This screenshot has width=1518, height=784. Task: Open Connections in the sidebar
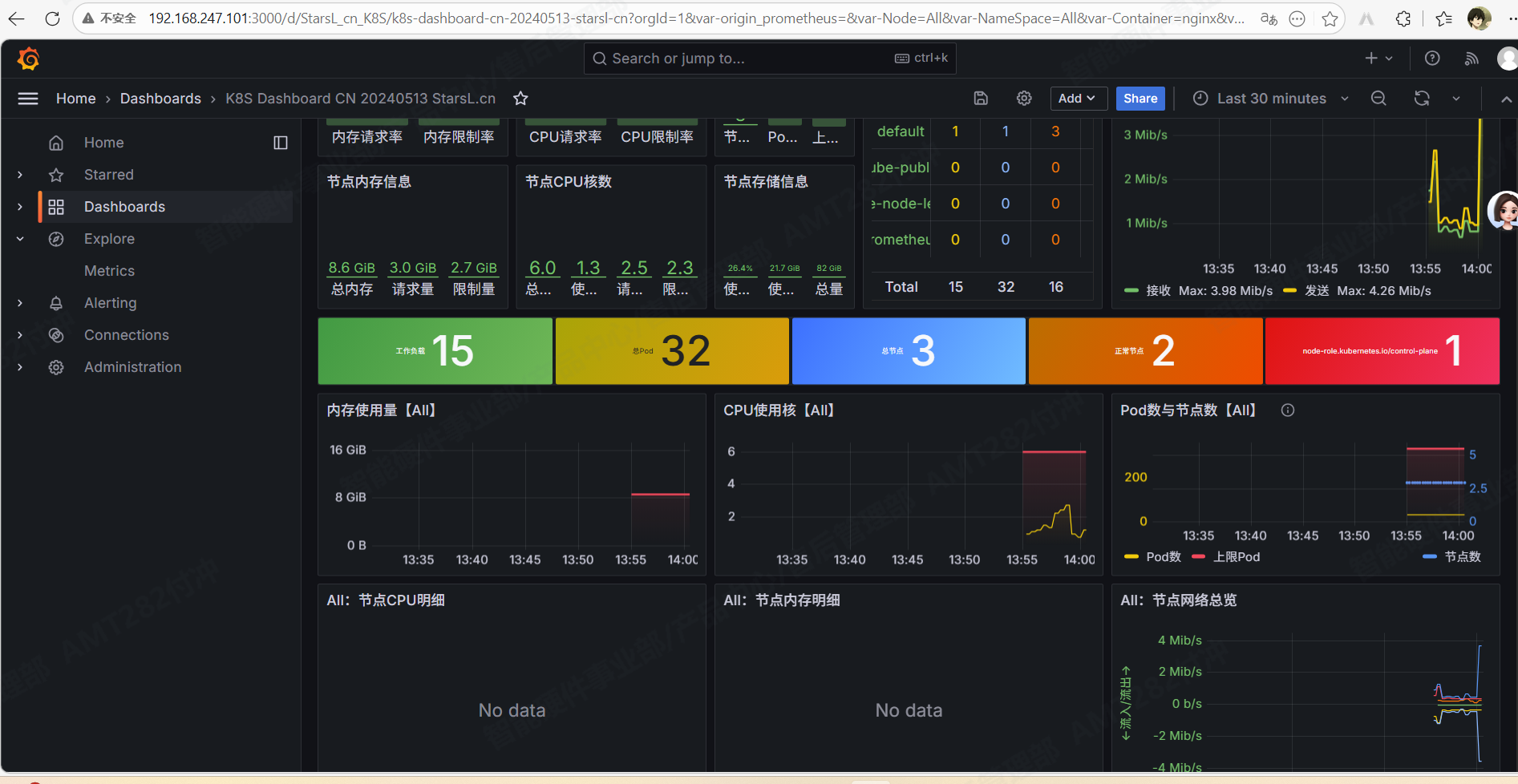point(127,335)
